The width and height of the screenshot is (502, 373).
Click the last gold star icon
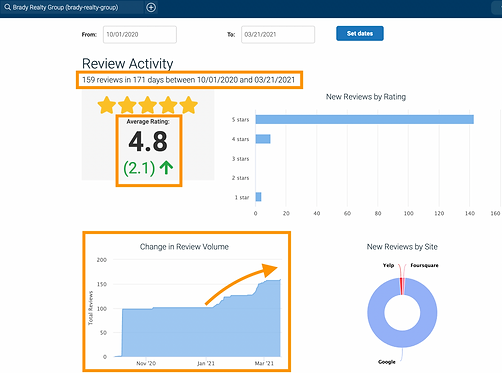[x=189, y=105]
